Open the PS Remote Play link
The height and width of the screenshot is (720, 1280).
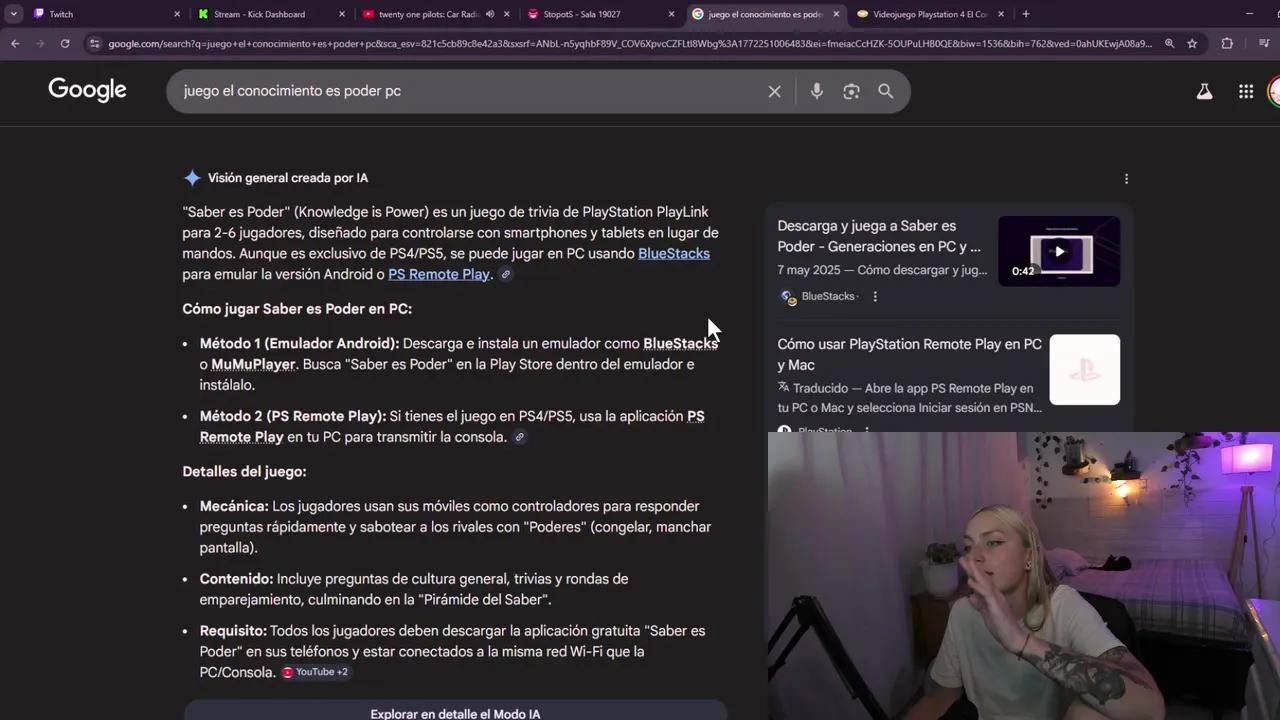point(439,274)
